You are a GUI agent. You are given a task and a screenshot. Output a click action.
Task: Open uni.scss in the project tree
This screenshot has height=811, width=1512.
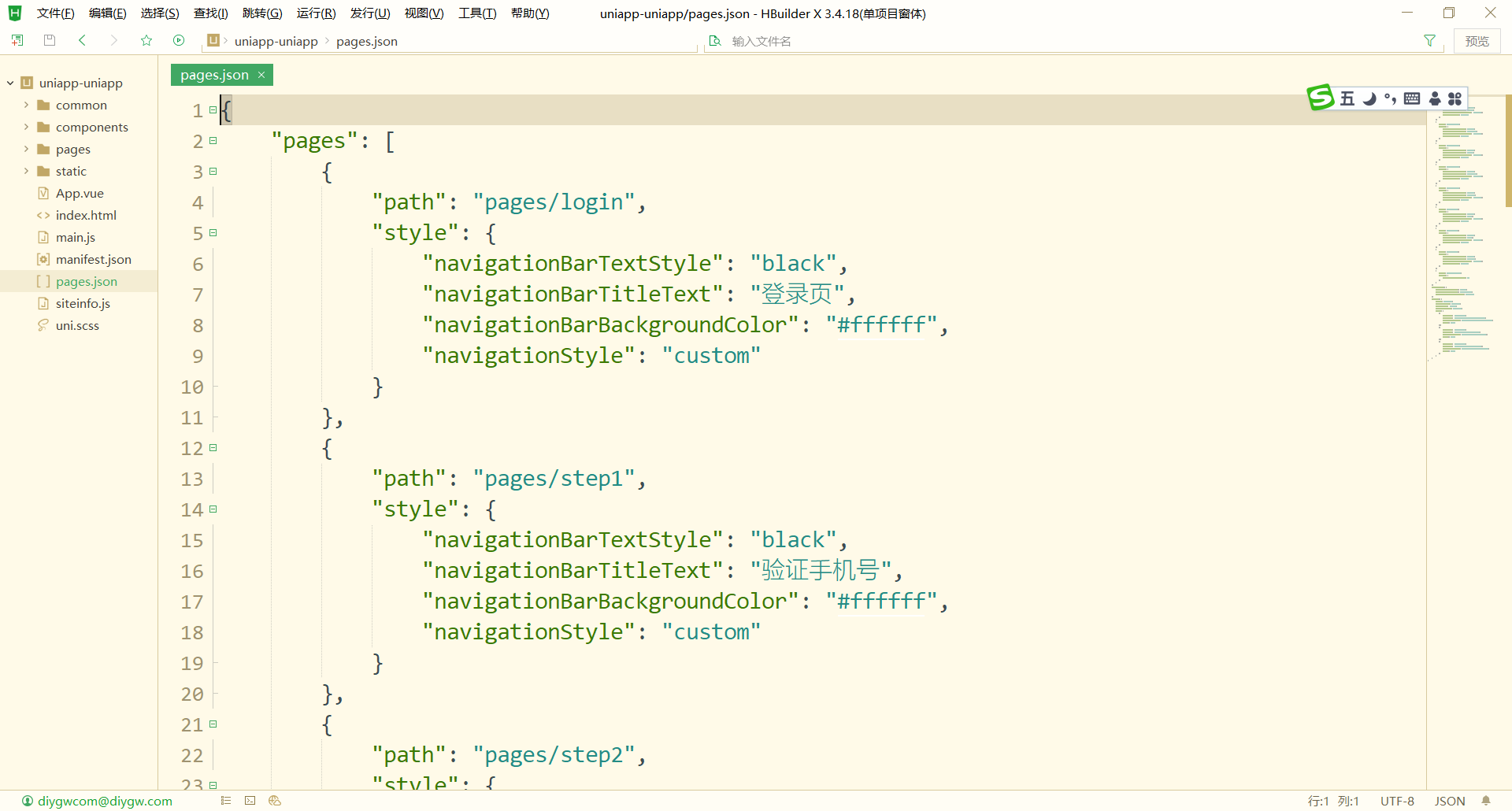(x=77, y=325)
